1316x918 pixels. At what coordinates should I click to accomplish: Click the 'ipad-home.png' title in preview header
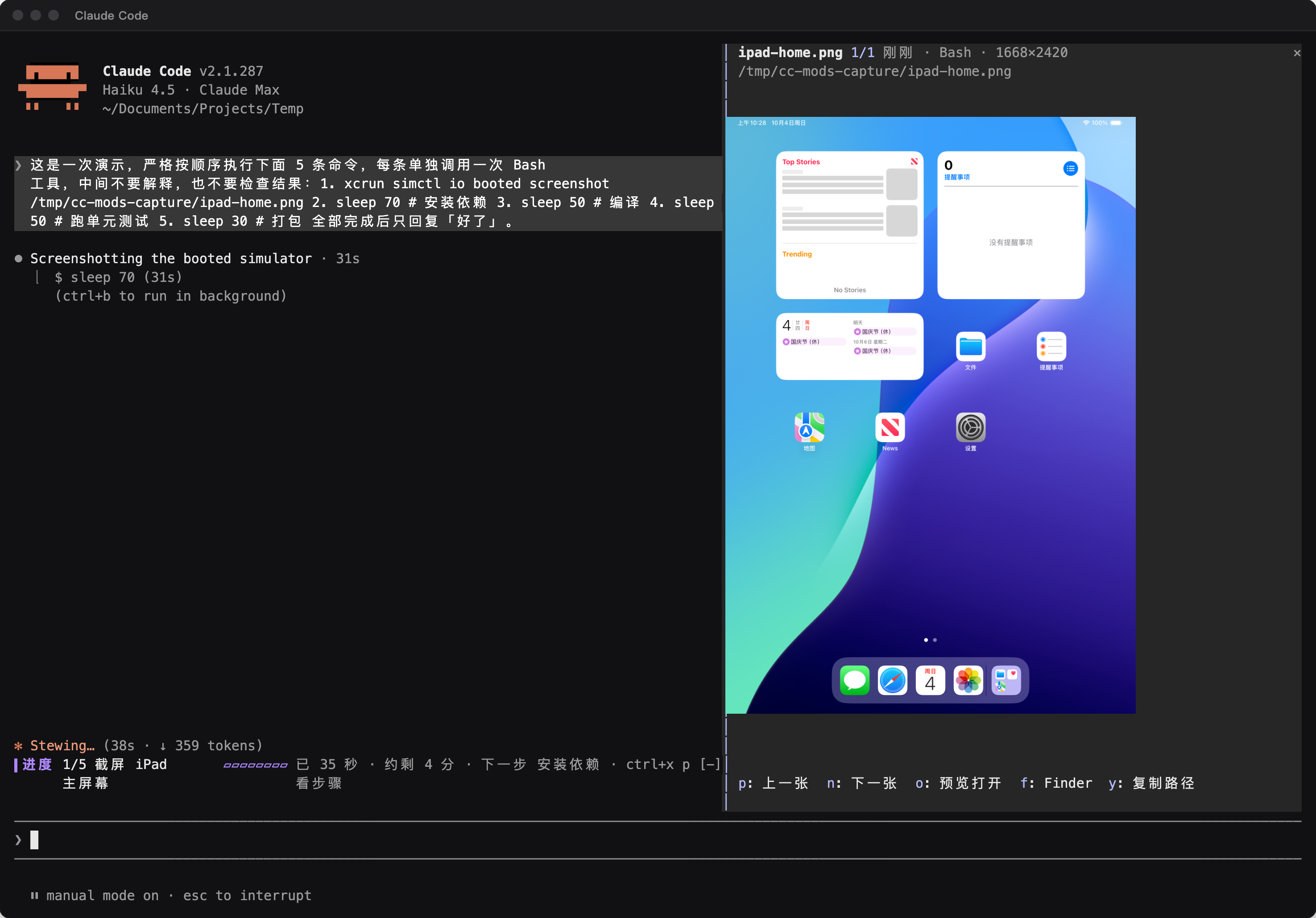(x=790, y=53)
